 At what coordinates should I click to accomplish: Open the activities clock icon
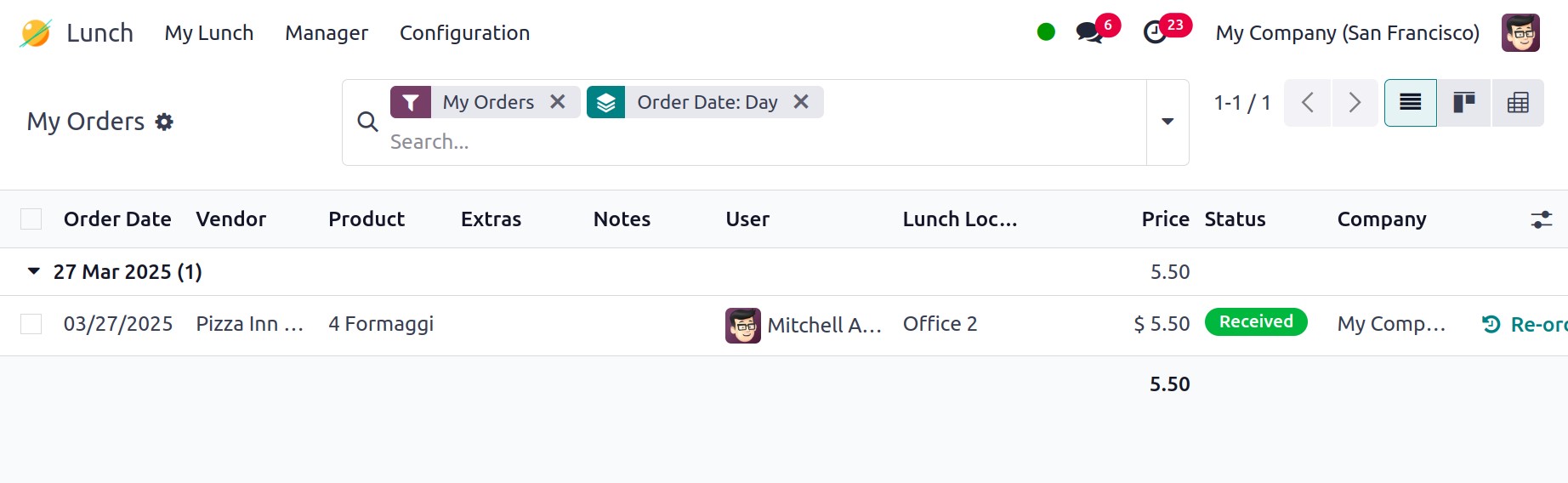1155,33
